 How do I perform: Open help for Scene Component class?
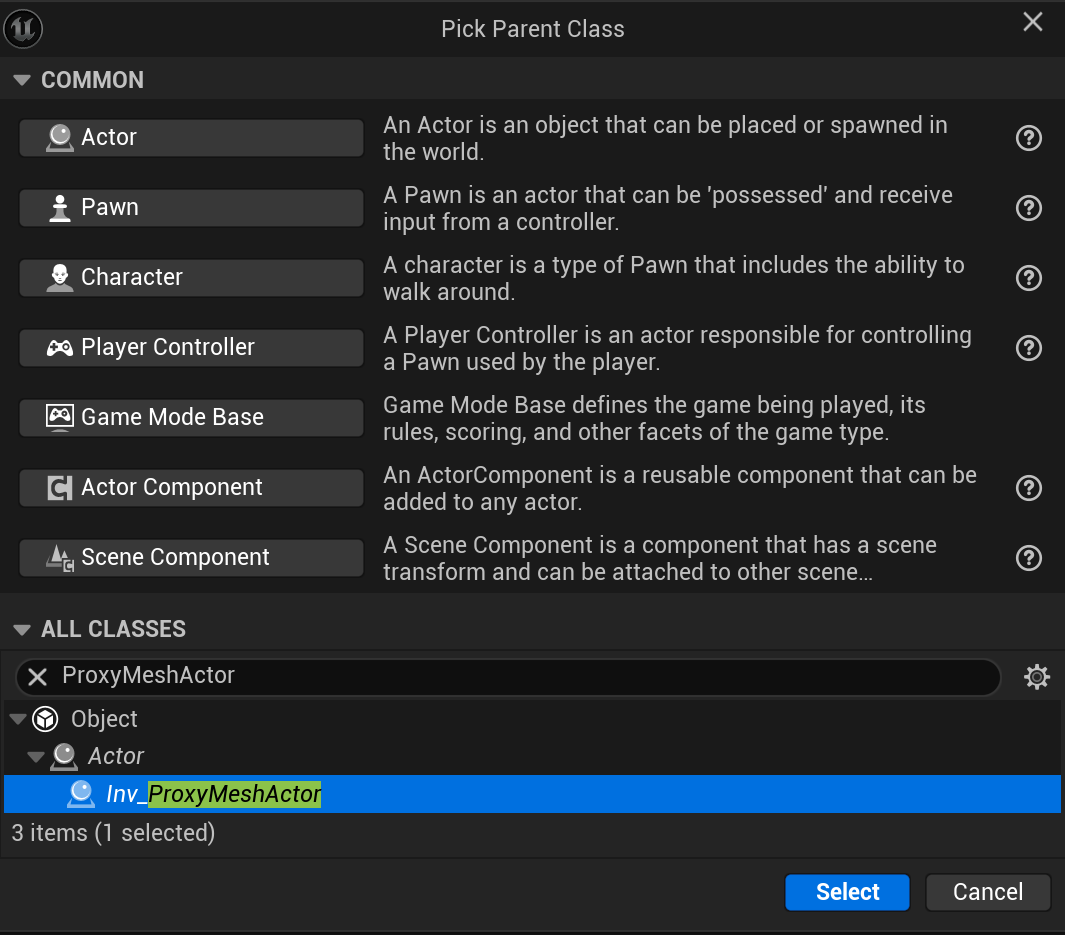[x=1029, y=558]
